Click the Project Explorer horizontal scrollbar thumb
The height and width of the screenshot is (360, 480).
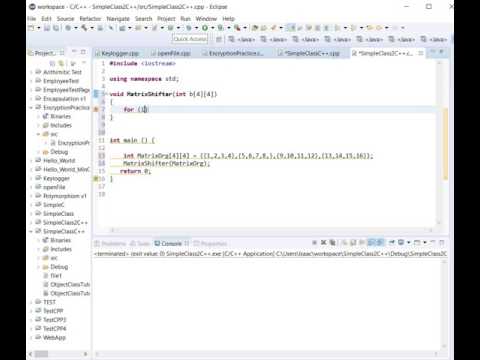[x=42, y=354]
